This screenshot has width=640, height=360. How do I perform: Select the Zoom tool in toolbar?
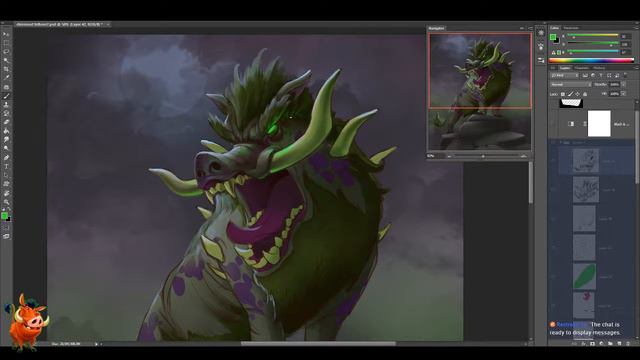pyautogui.click(x=6, y=202)
